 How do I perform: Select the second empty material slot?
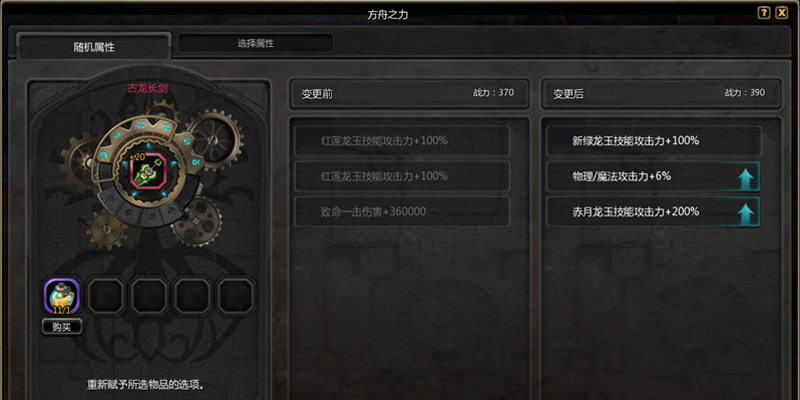106,296
